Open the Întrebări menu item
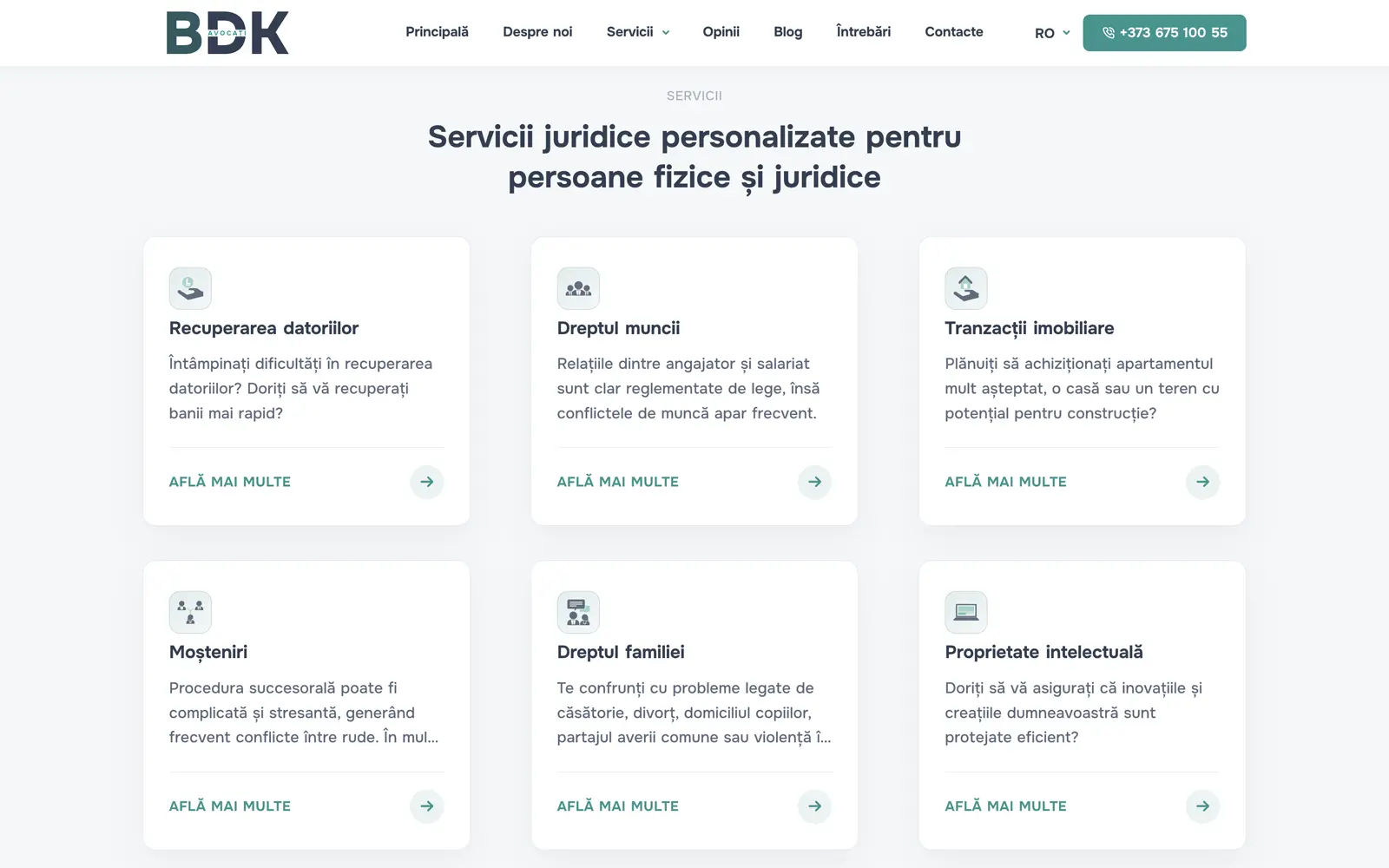This screenshot has width=1389, height=868. [864, 32]
